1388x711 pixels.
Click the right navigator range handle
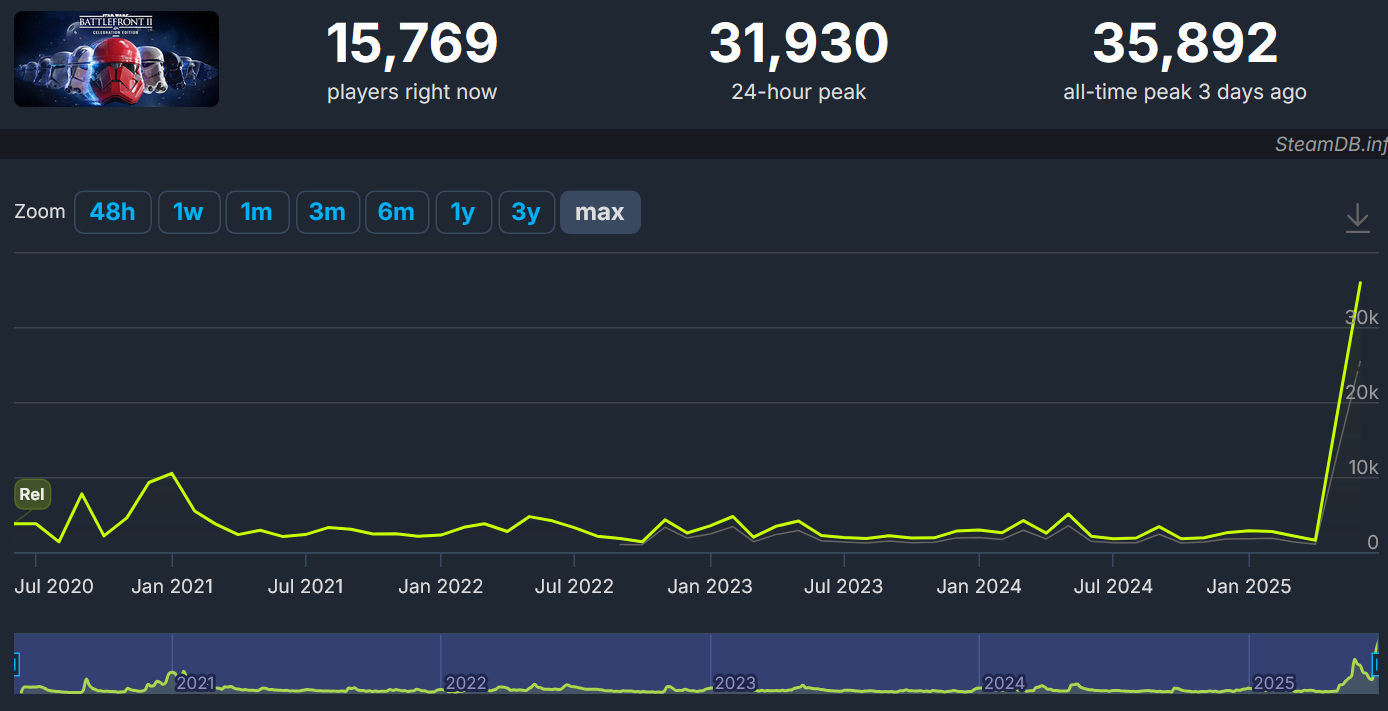1375,664
